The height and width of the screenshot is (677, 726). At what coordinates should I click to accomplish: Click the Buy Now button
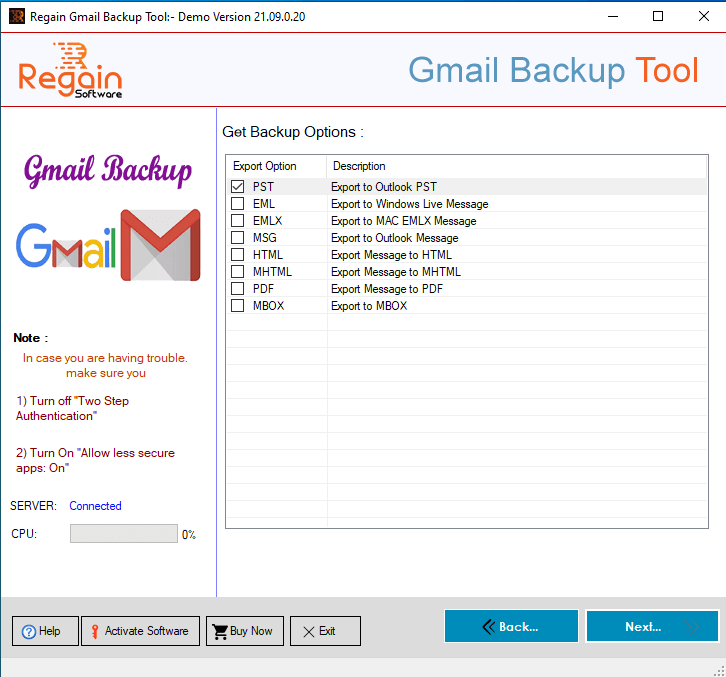point(244,631)
